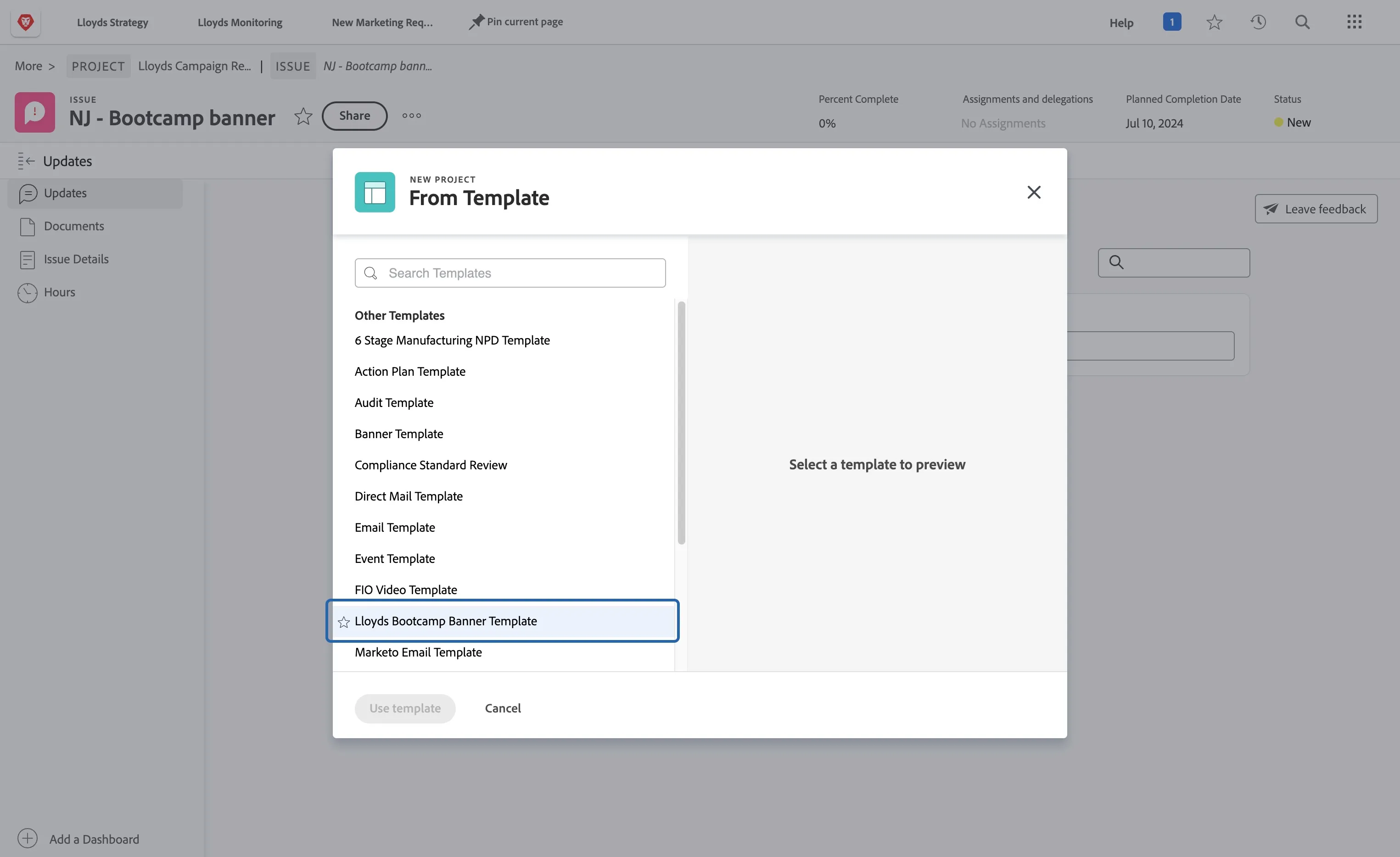Select the Marketo Email Template
The image size is (1400, 857).
pyautogui.click(x=418, y=652)
